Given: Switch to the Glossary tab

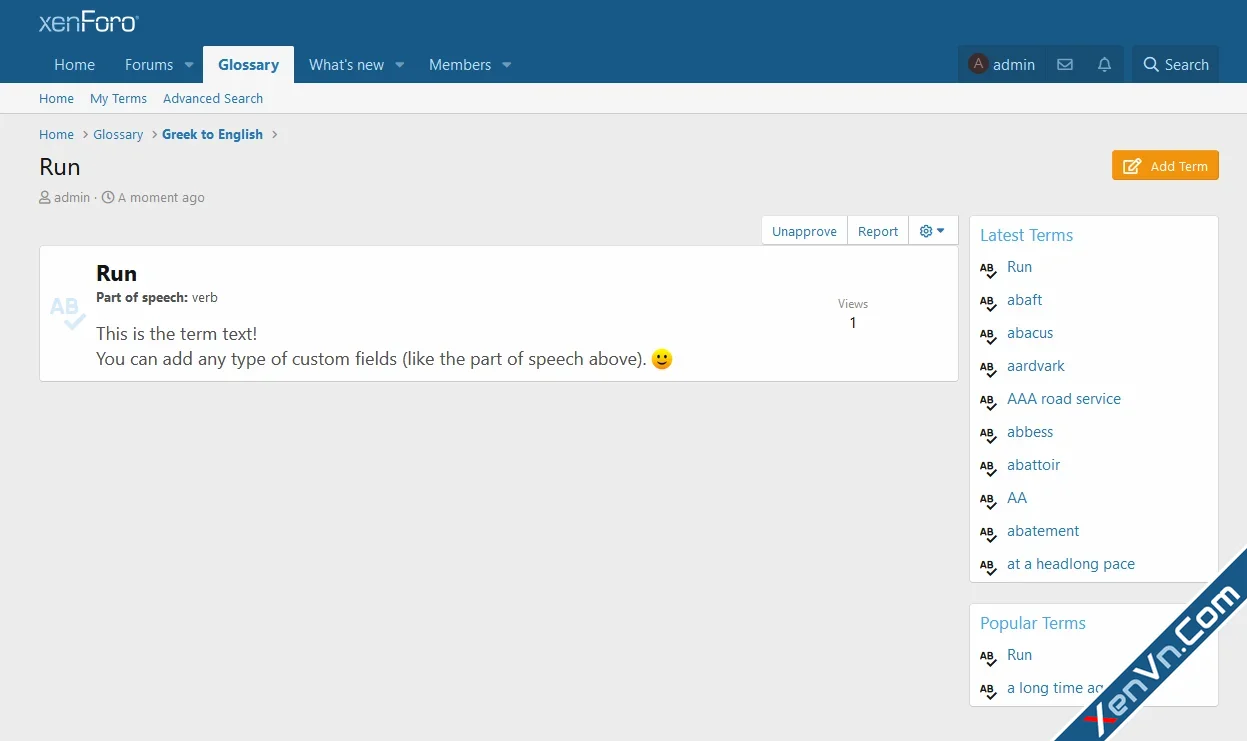Looking at the screenshot, I should click(x=248, y=65).
